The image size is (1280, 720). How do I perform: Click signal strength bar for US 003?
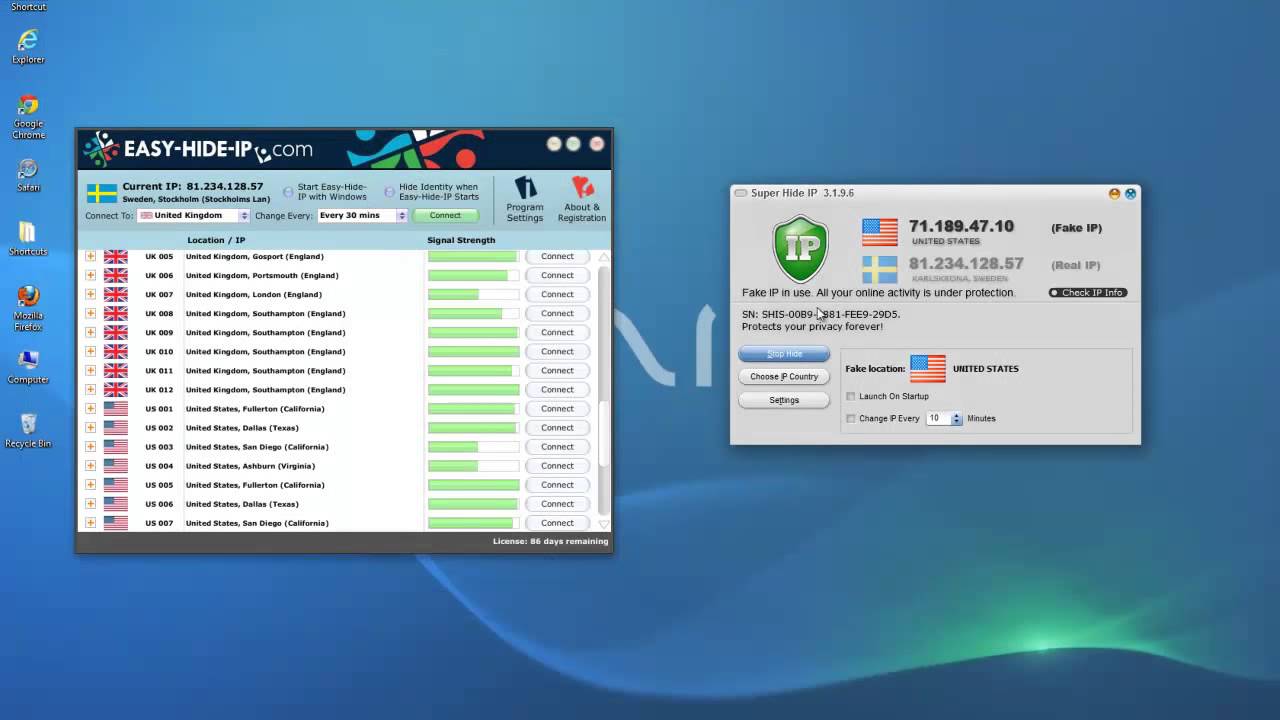pos(473,446)
